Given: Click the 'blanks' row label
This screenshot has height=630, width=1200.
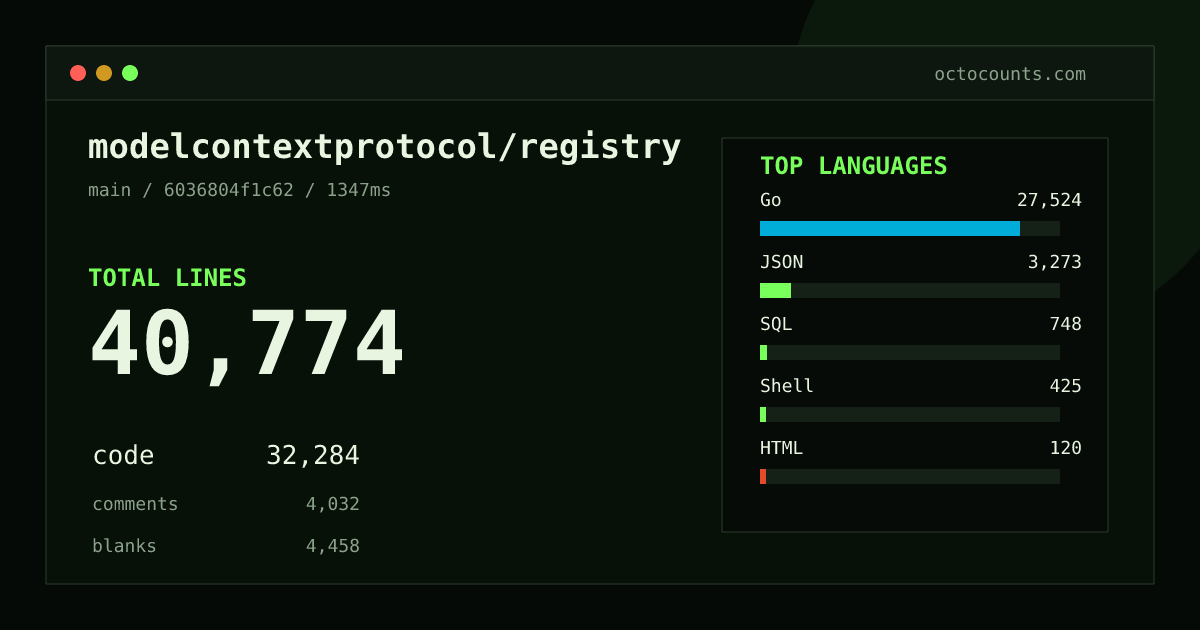Looking at the screenshot, I should [x=124, y=546].
